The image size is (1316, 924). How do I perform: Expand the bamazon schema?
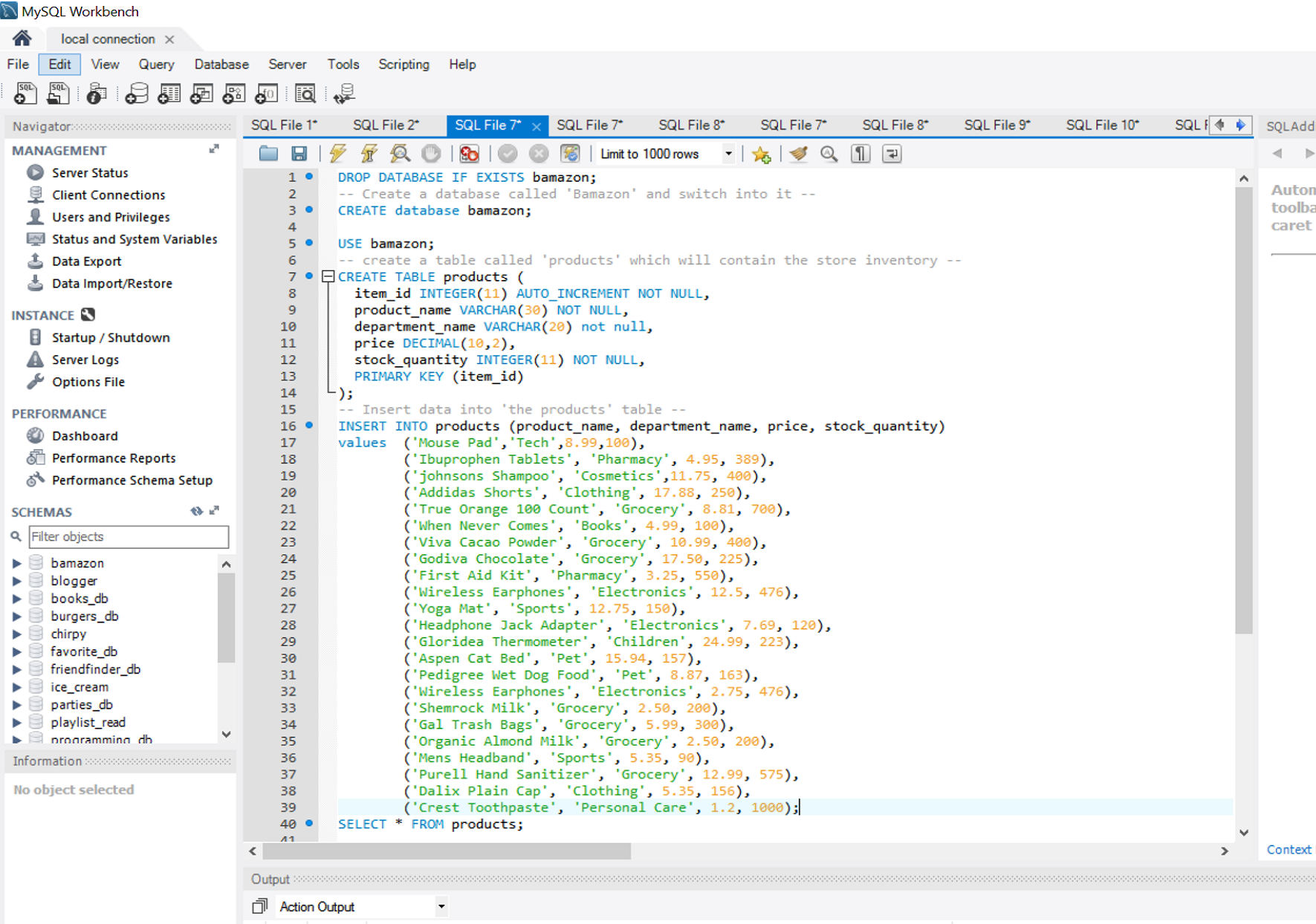tap(16, 563)
